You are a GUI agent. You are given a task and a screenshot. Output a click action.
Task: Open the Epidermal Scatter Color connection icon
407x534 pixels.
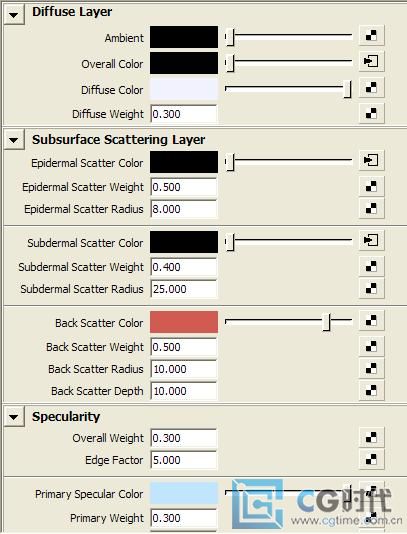point(371,160)
